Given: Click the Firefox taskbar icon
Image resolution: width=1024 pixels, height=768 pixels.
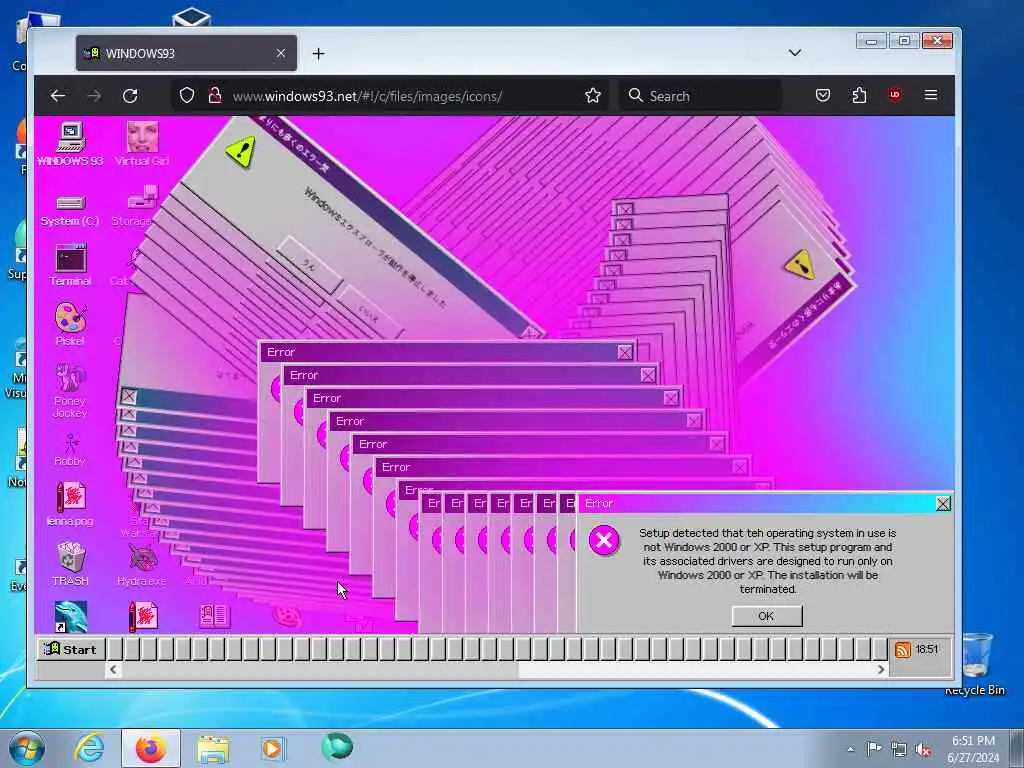Looking at the screenshot, I should coord(150,748).
